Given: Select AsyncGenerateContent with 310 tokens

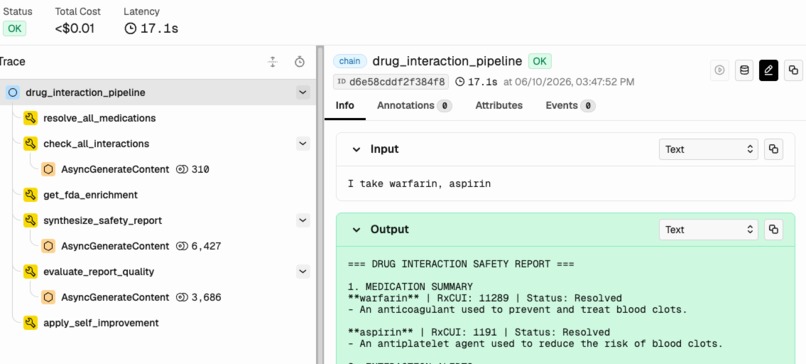Looking at the screenshot, I should 115,169.
